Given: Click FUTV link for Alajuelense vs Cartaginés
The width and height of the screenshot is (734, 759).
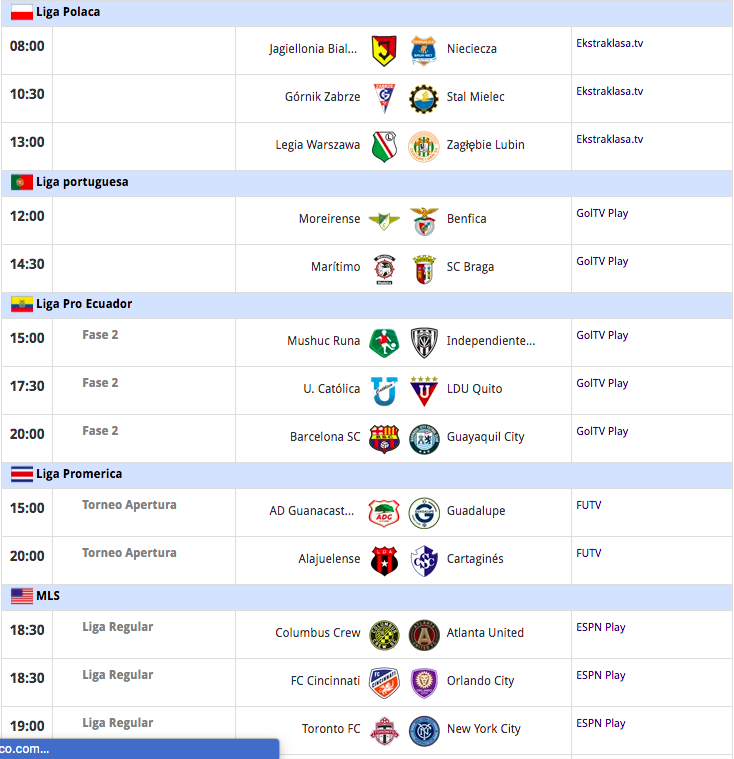Looking at the screenshot, I should coord(589,553).
